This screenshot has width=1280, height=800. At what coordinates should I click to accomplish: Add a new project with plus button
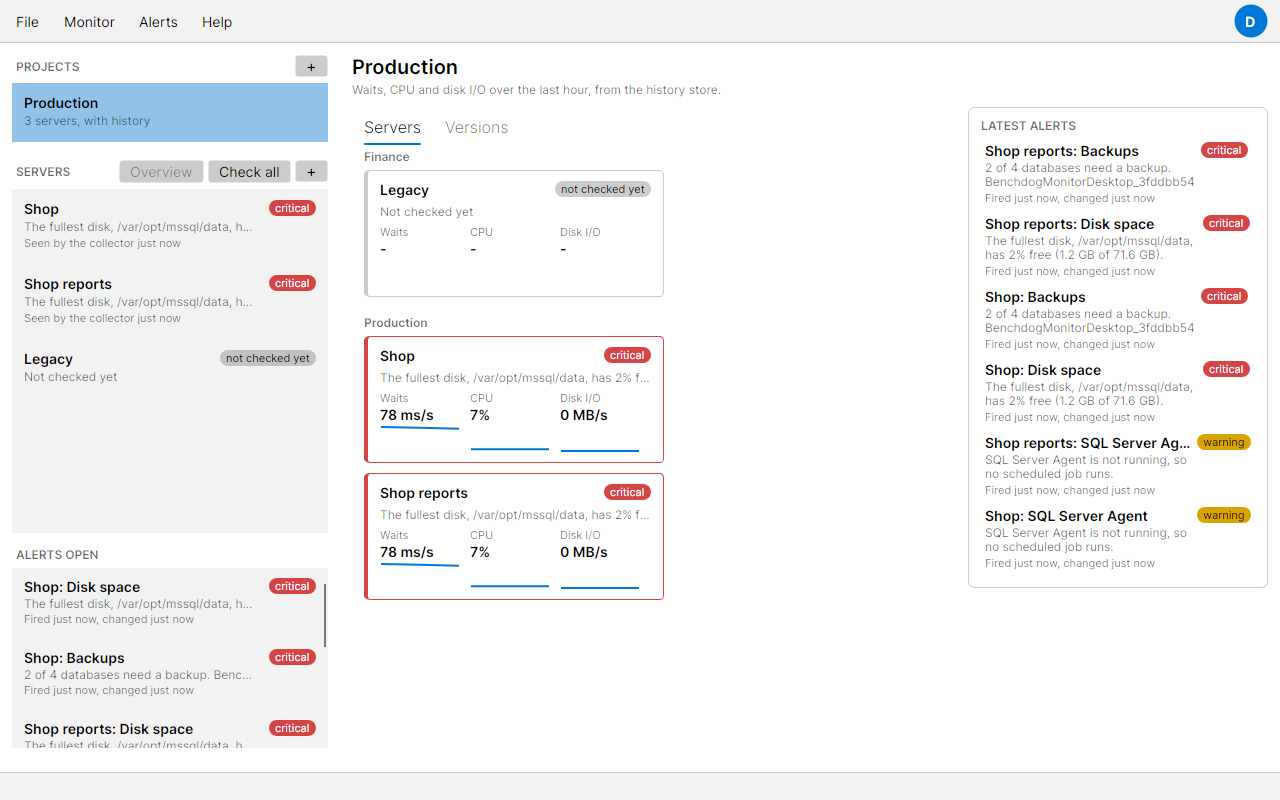[x=311, y=66]
